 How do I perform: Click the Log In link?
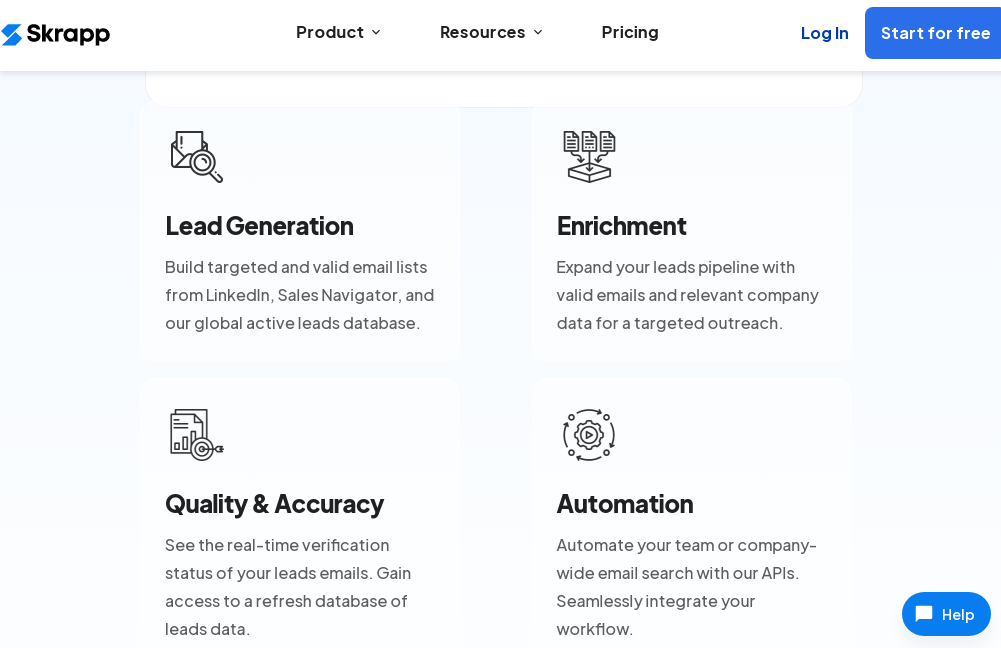pyautogui.click(x=825, y=33)
